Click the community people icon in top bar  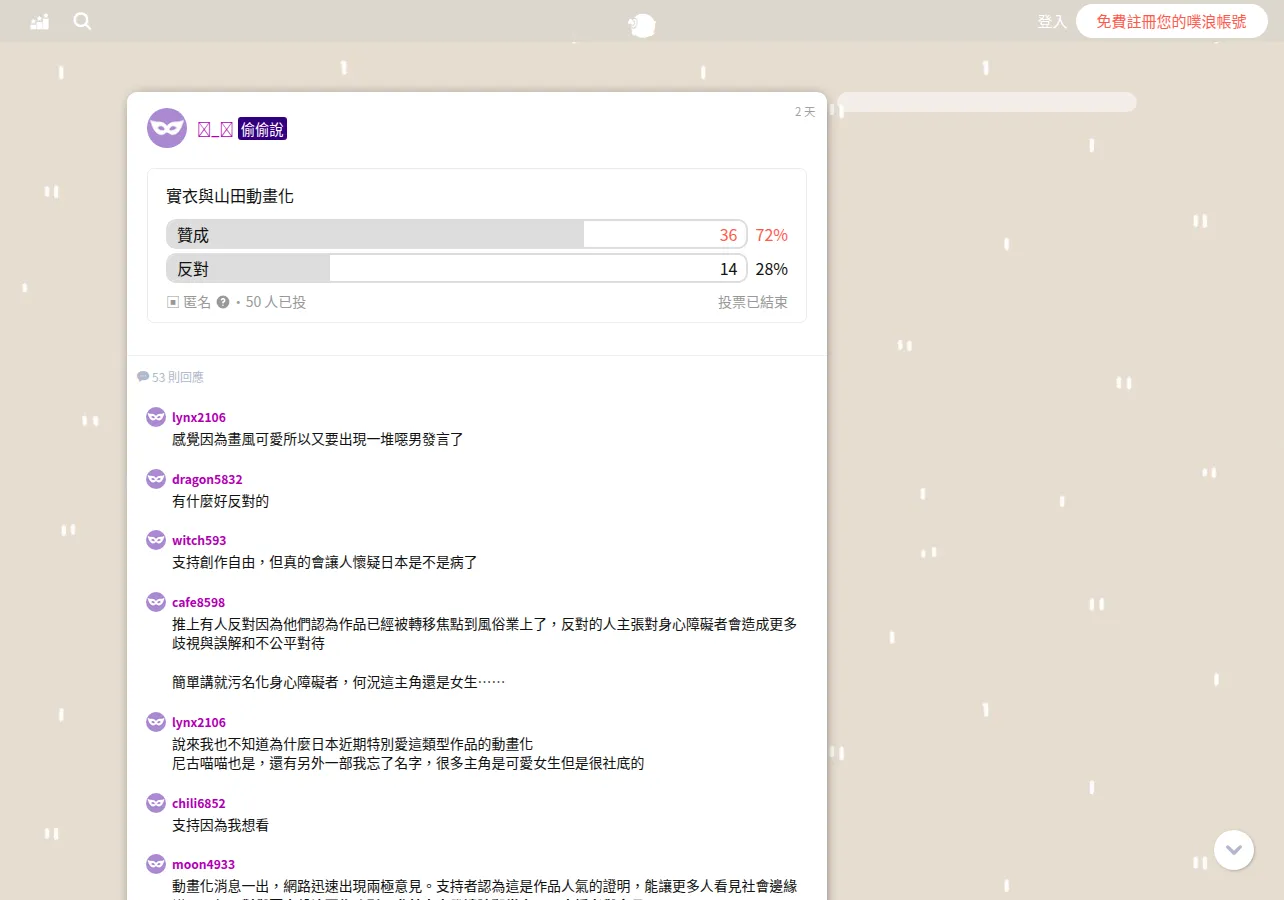40,21
